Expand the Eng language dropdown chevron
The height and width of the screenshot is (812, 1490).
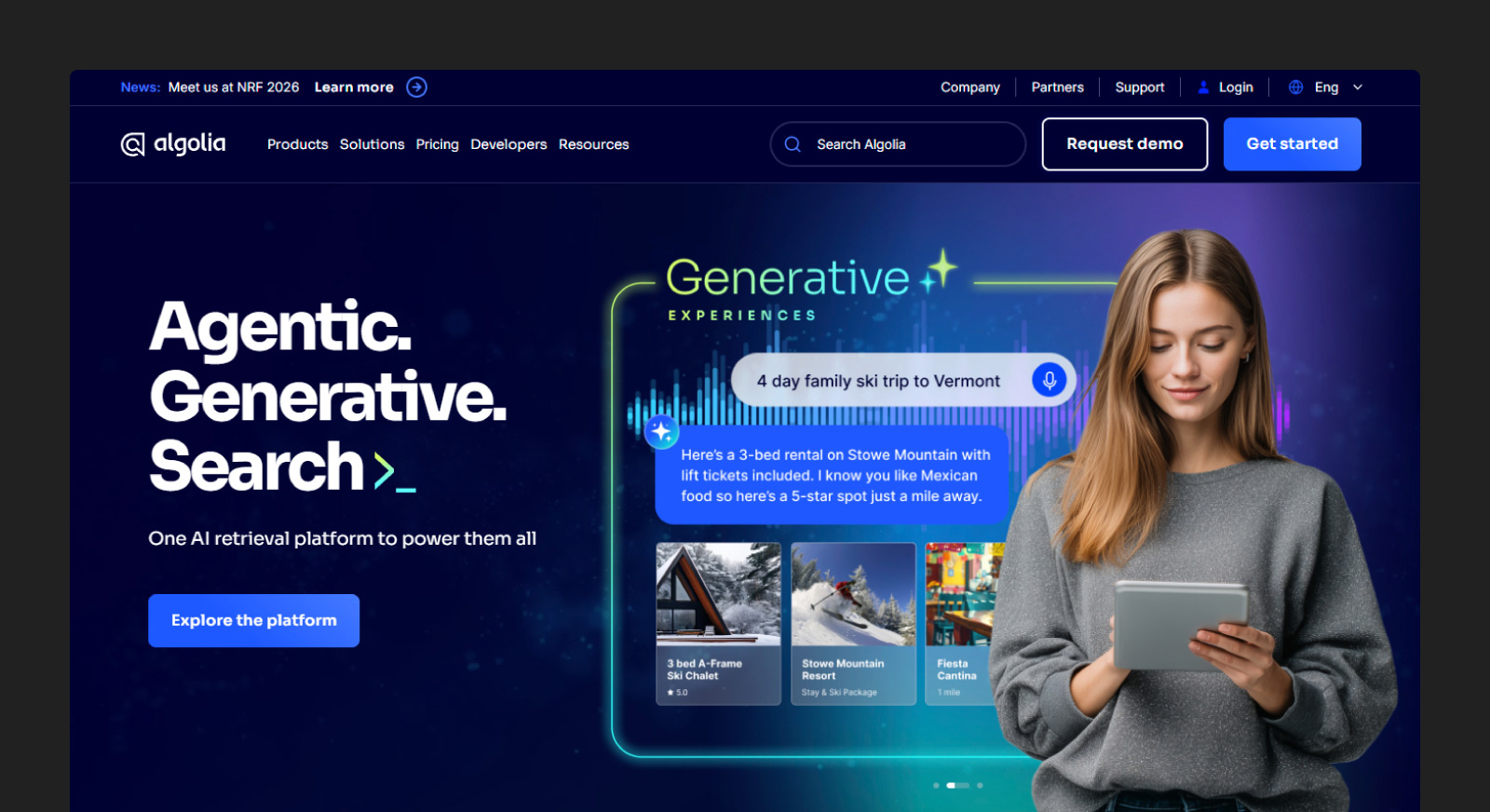[1358, 88]
